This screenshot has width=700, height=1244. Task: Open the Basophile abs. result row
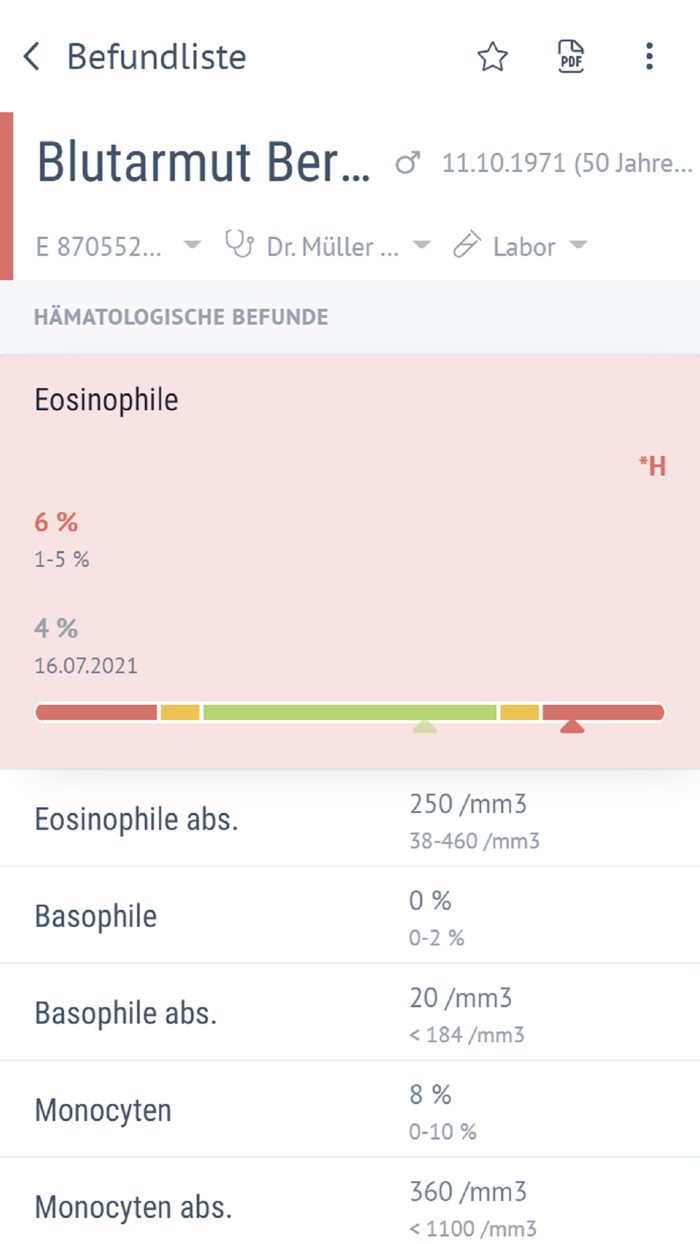350,1013
